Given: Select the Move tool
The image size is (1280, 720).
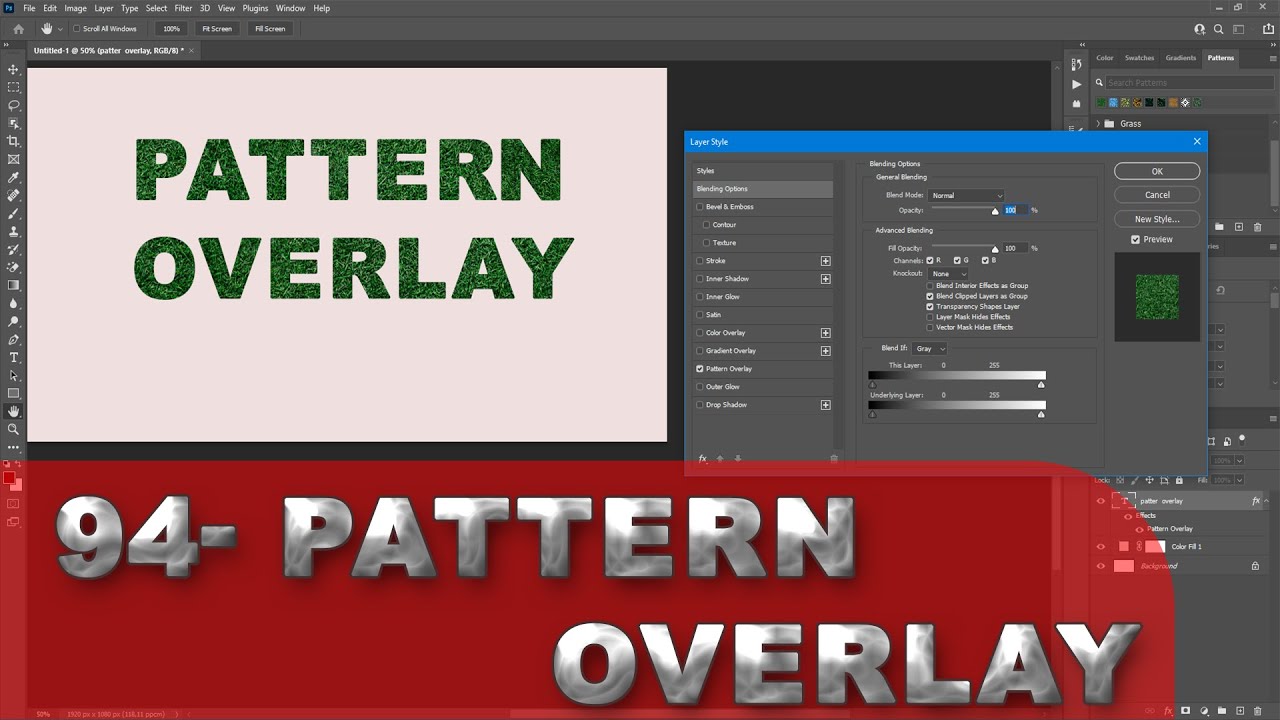Looking at the screenshot, I should coord(14,69).
